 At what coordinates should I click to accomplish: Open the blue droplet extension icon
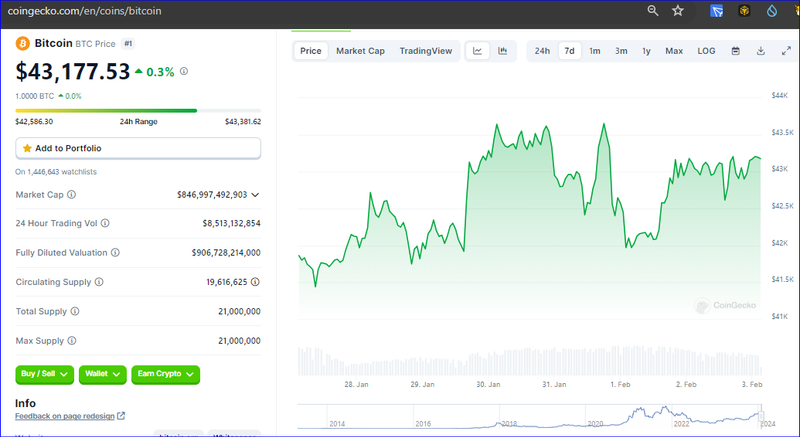pos(771,11)
